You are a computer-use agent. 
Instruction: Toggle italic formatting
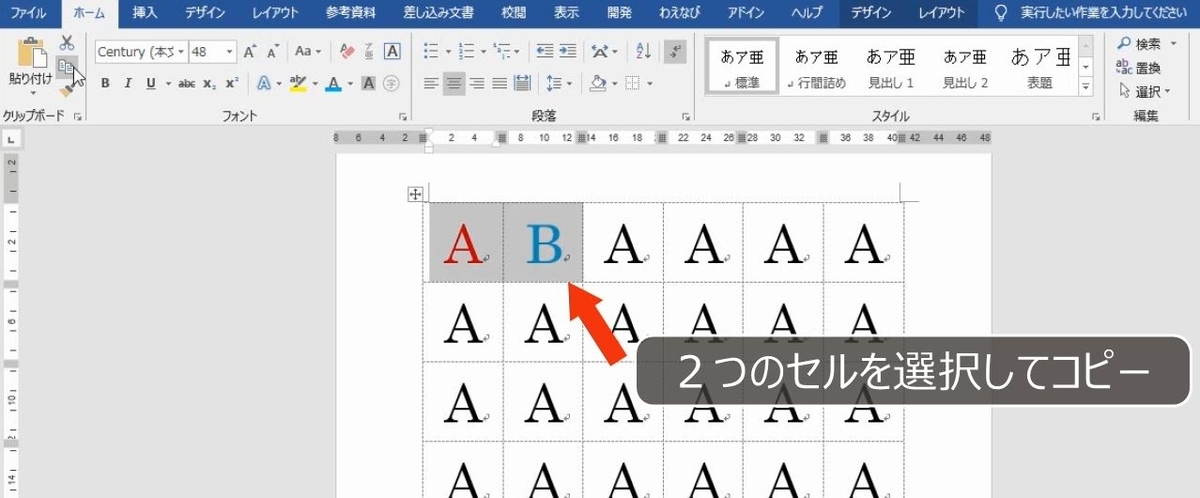[127, 84]
